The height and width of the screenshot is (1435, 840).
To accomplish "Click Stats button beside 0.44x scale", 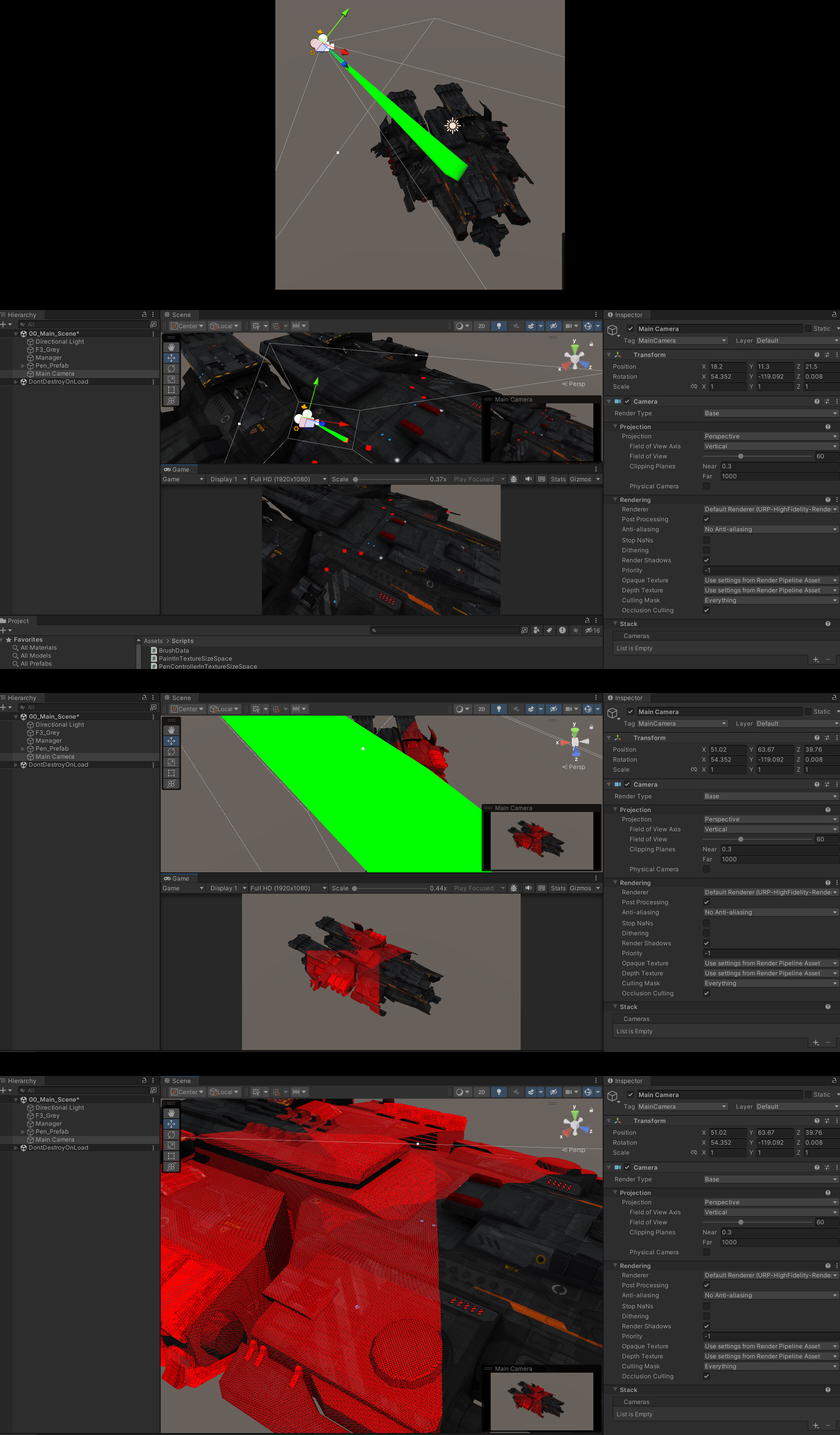I will pyautogui.click(x=558, y=888).
